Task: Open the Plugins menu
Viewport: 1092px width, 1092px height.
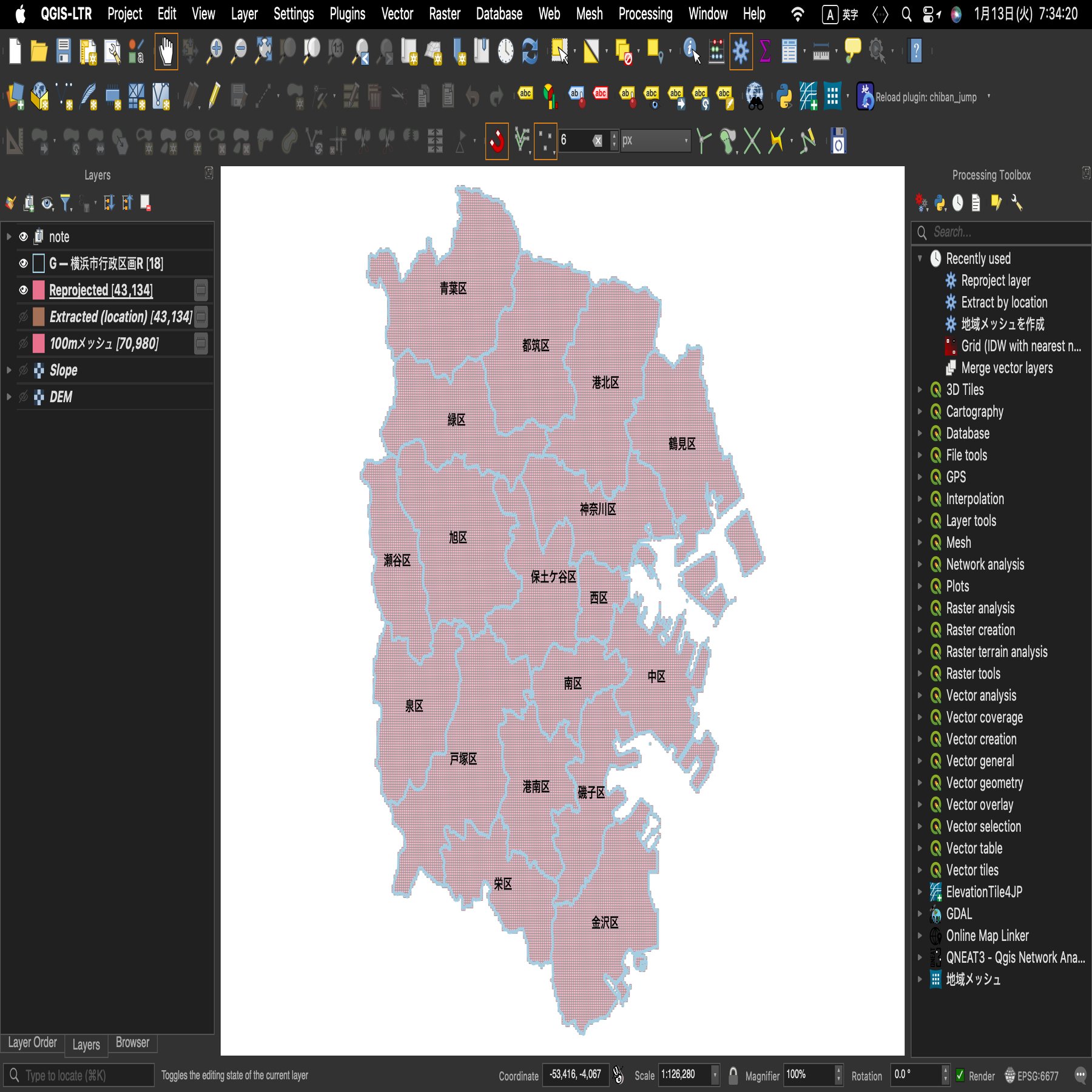Action: 348,14
